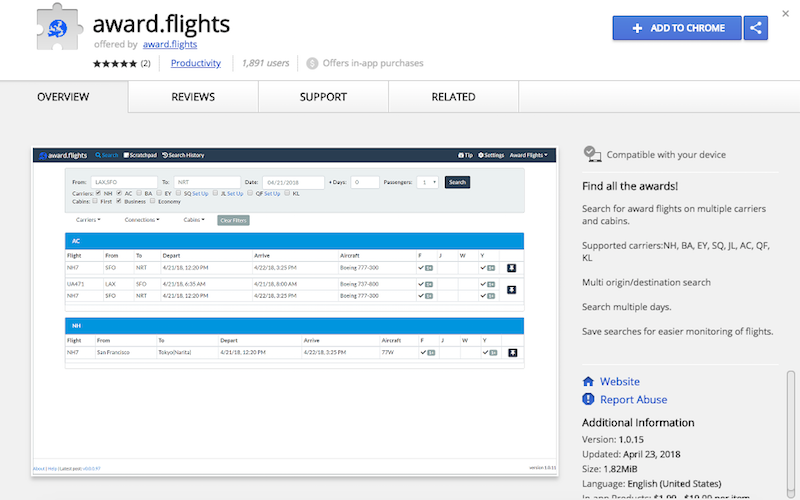This screenshot has height=500, width=800.
Task: Click the home icon beside Website
Action: (588, 381)
